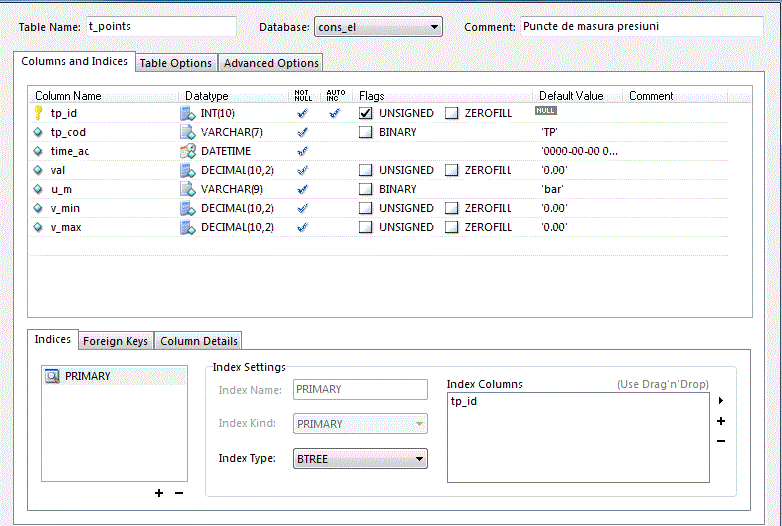Click the plus icon below index list
This screenshot has height=526, width=782.
[159, 493]
